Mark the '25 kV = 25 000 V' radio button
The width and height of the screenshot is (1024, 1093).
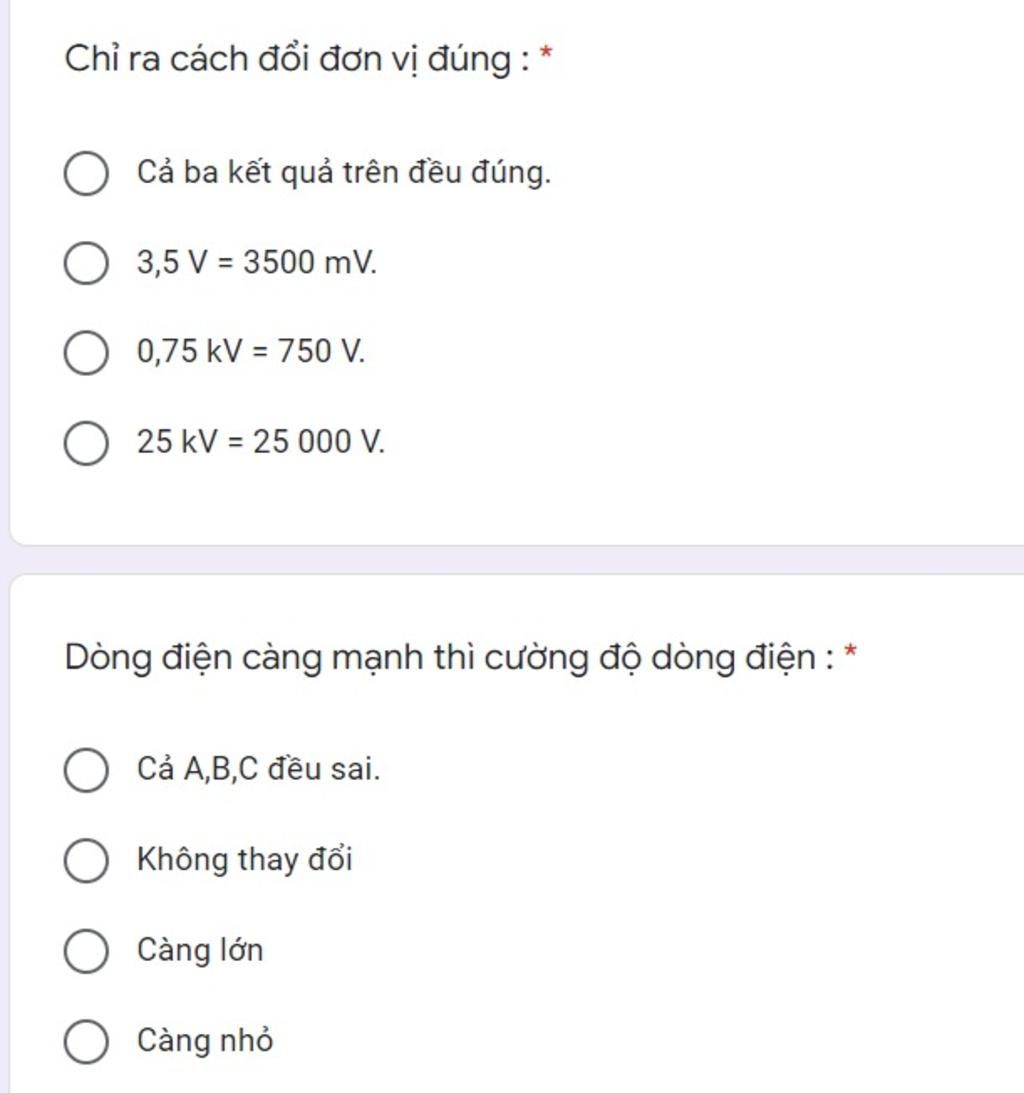pos(86,443)
